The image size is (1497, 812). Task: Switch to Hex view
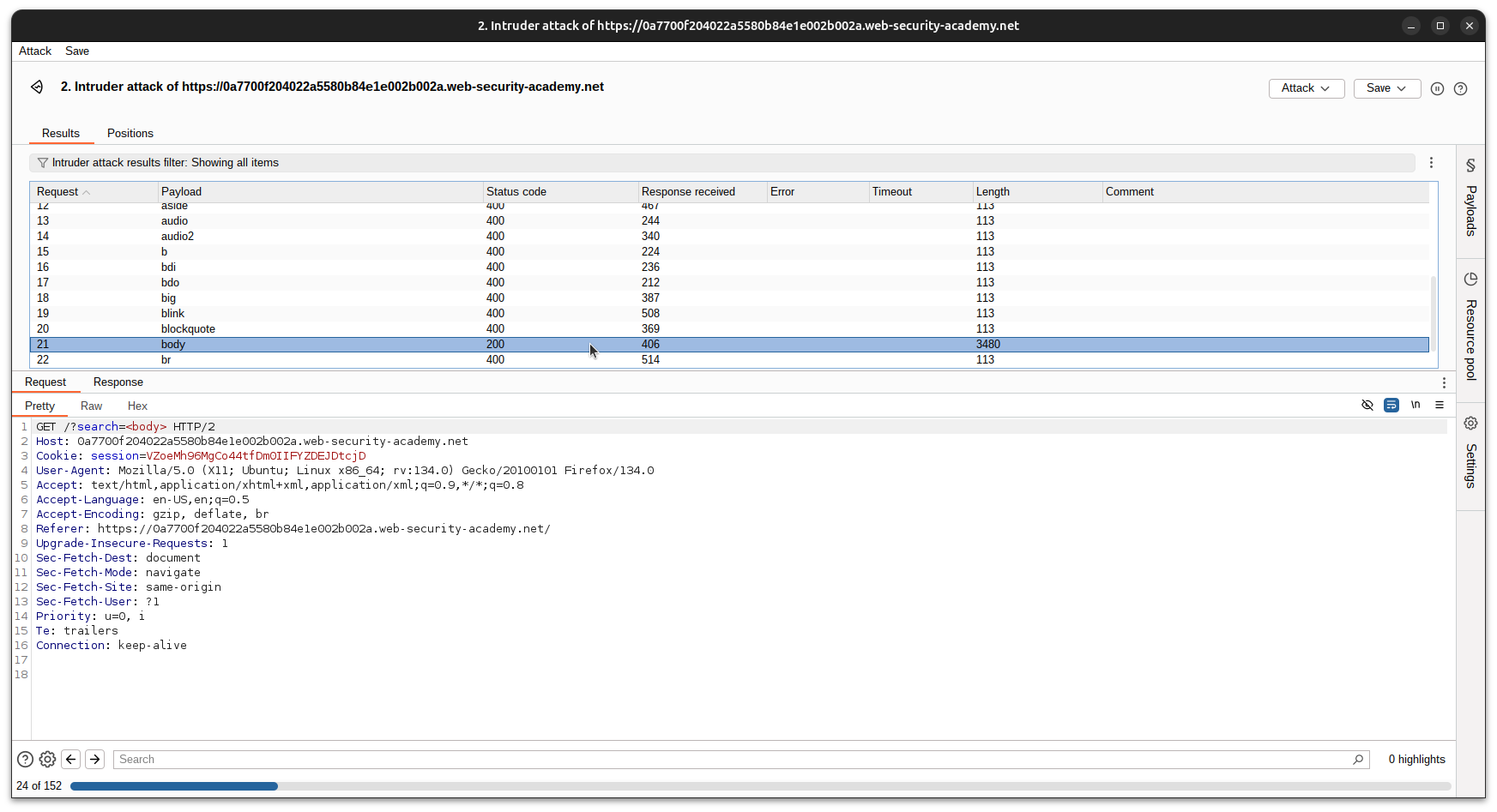coord(137,406)
